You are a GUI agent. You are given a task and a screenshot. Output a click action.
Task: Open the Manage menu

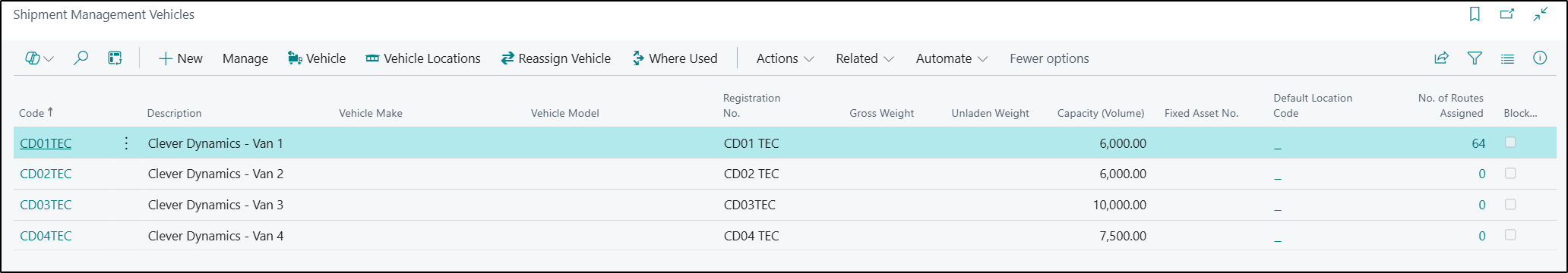pos(245,58)
